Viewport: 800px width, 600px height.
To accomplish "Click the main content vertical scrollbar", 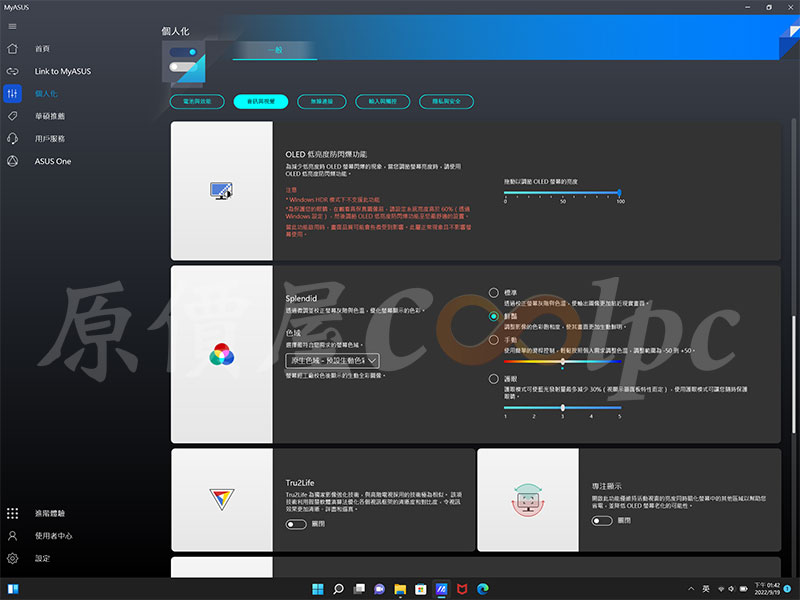I will point(793,375).
